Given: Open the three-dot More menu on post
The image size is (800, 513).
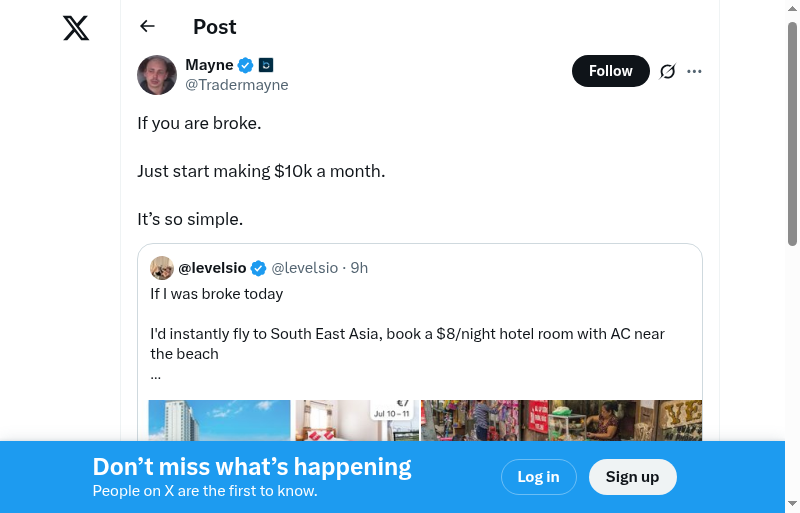Looking at the screenshot, I should pyautogui.click(x=695, y=71).
